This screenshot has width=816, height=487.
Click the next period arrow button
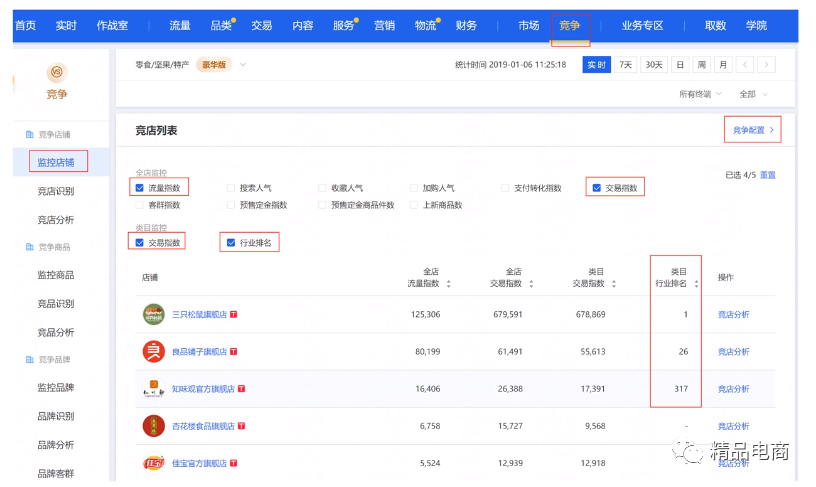[766, 65]
